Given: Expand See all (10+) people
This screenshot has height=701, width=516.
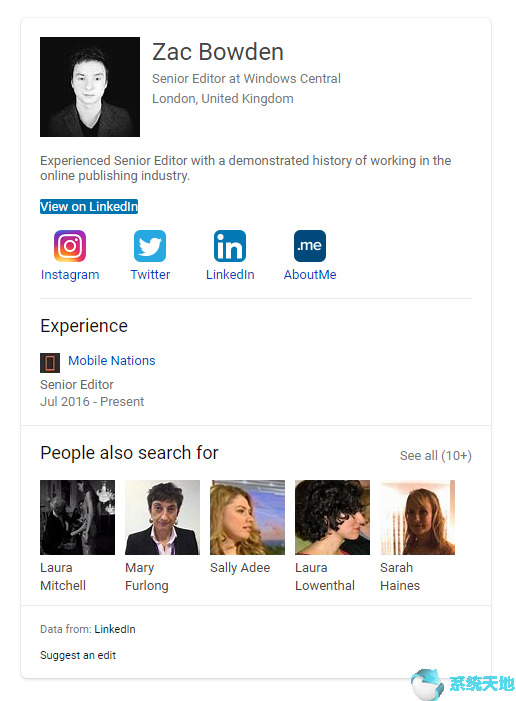Looking at the screenshot, I should pos(436,456).
